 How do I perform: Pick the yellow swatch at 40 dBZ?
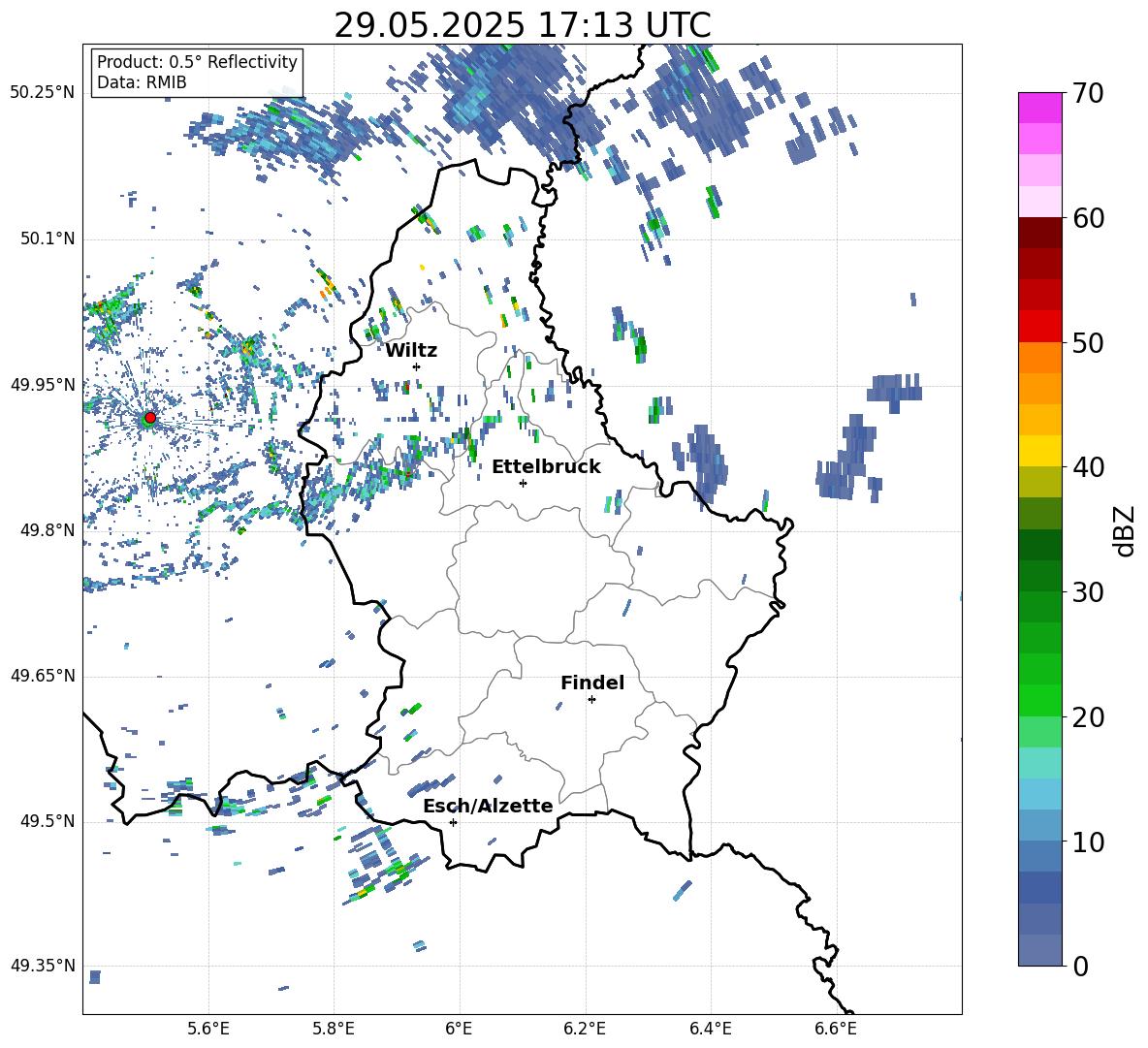pyautogui.click(x=1039, y=451)
